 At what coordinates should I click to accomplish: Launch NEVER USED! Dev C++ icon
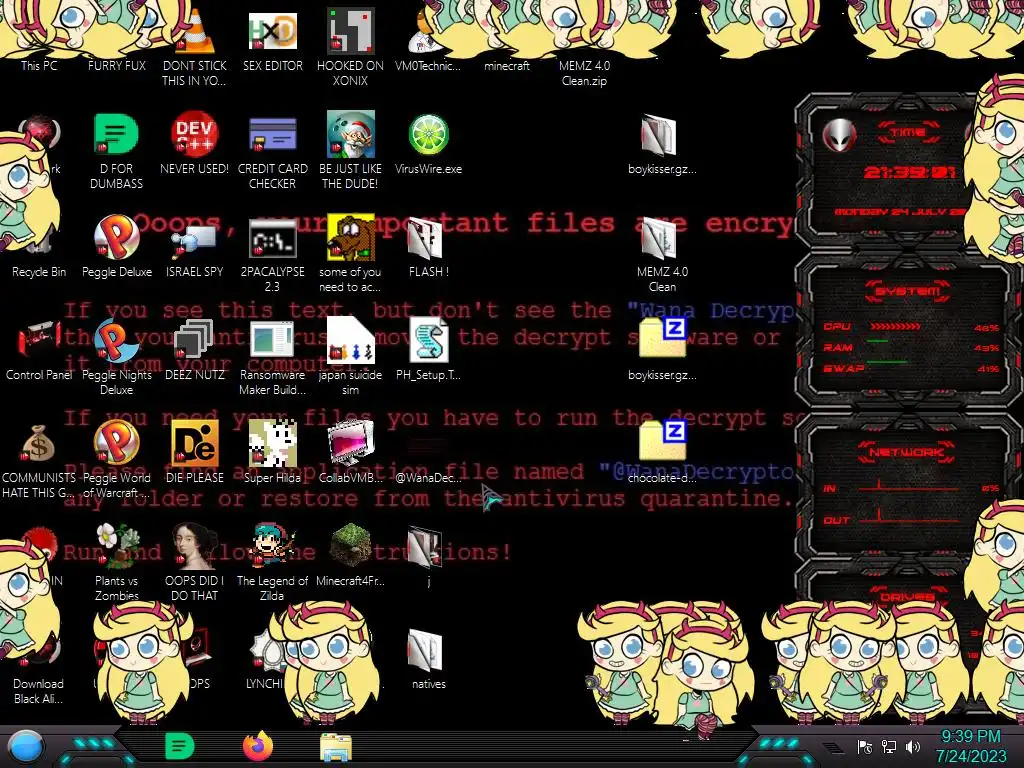click(195, 134)
